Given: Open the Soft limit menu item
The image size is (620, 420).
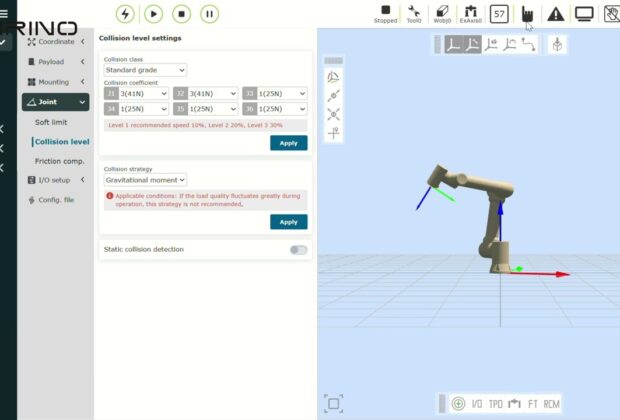Looking at the screenshot, I should tap(51, 122).
